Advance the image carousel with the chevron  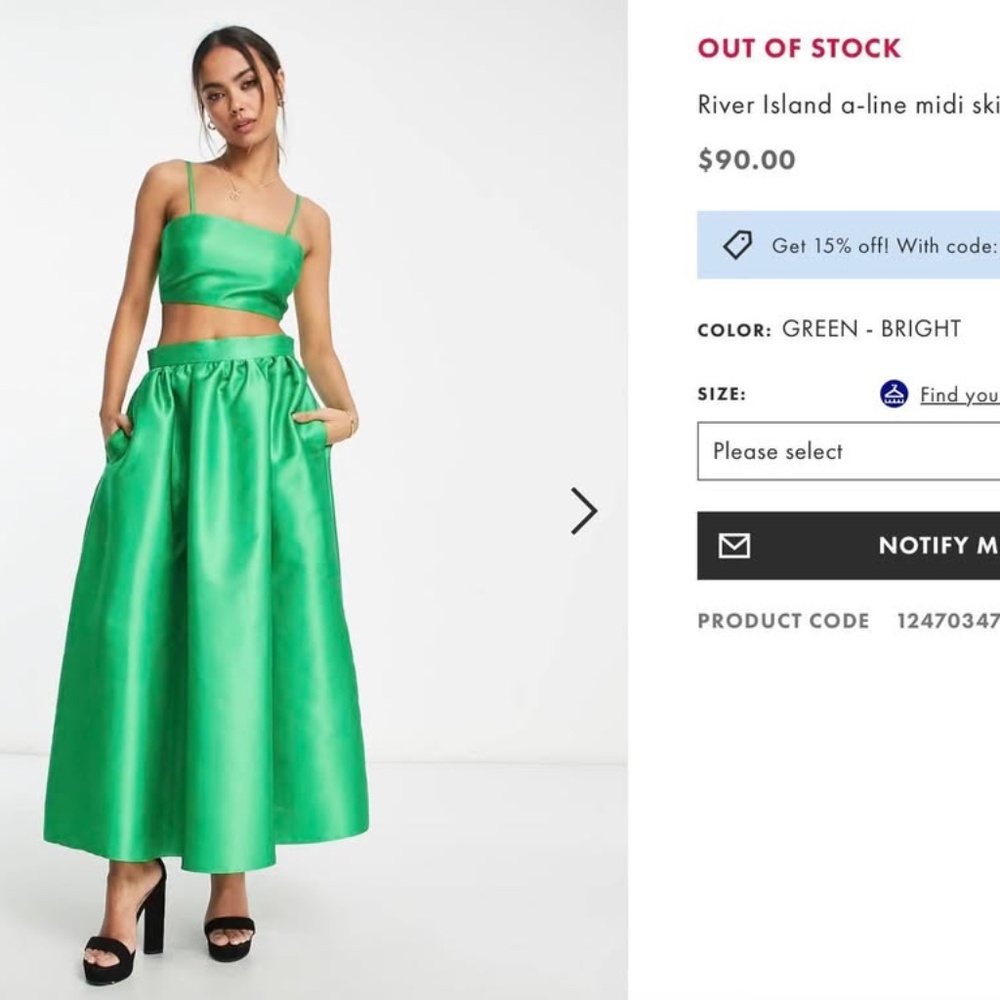pos(583,510)
